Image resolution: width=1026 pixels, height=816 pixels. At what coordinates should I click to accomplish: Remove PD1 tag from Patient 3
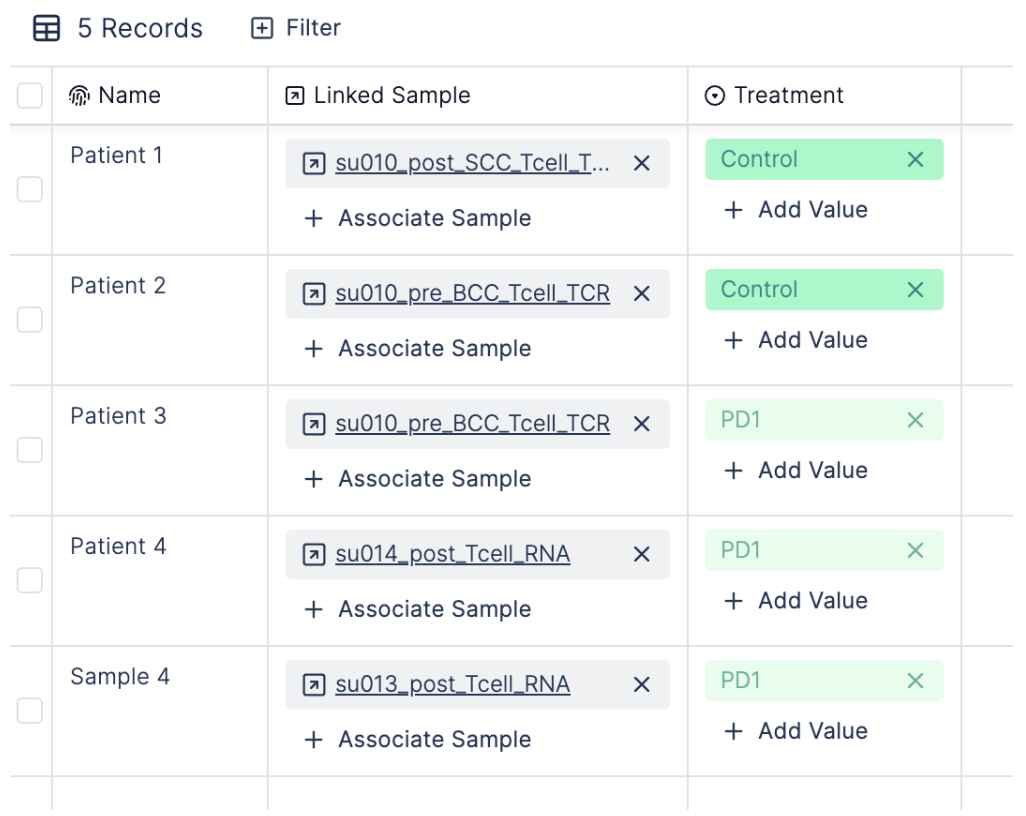point(915,419)
